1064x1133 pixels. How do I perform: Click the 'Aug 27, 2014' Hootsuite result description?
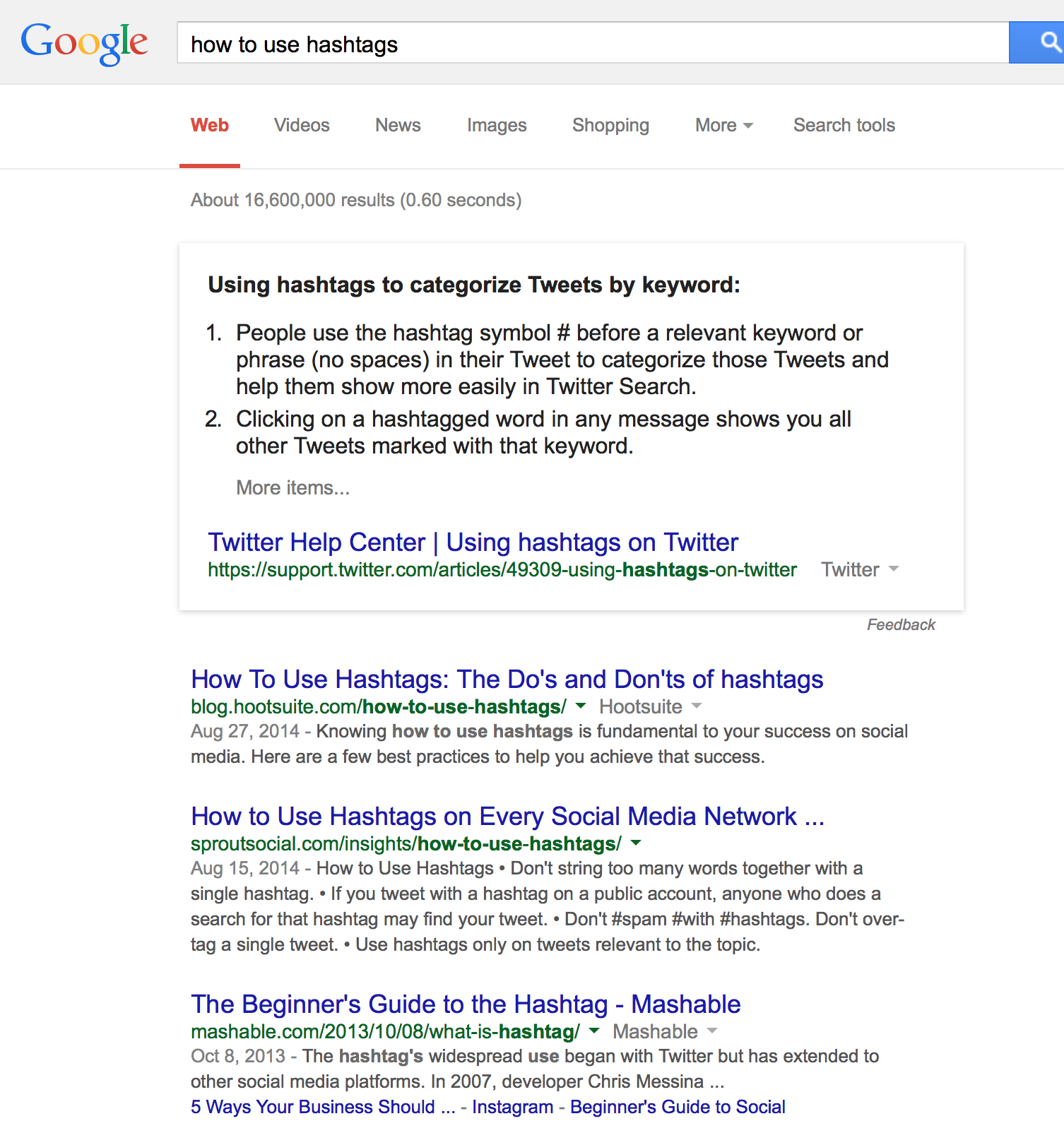click(549, 744)
